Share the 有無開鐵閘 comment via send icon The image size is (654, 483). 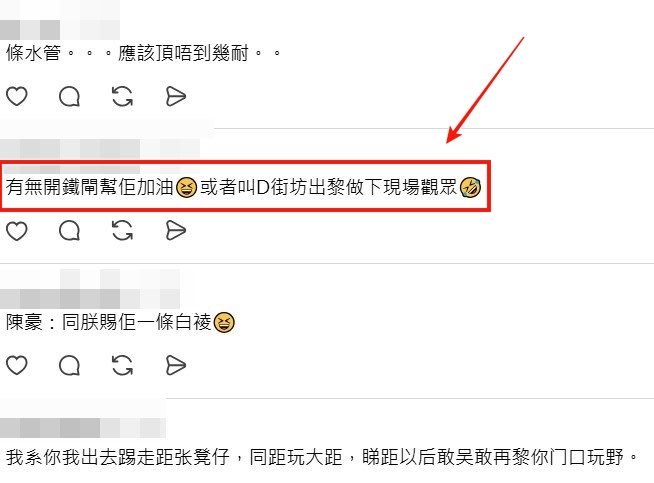click(x=175, y=231)
